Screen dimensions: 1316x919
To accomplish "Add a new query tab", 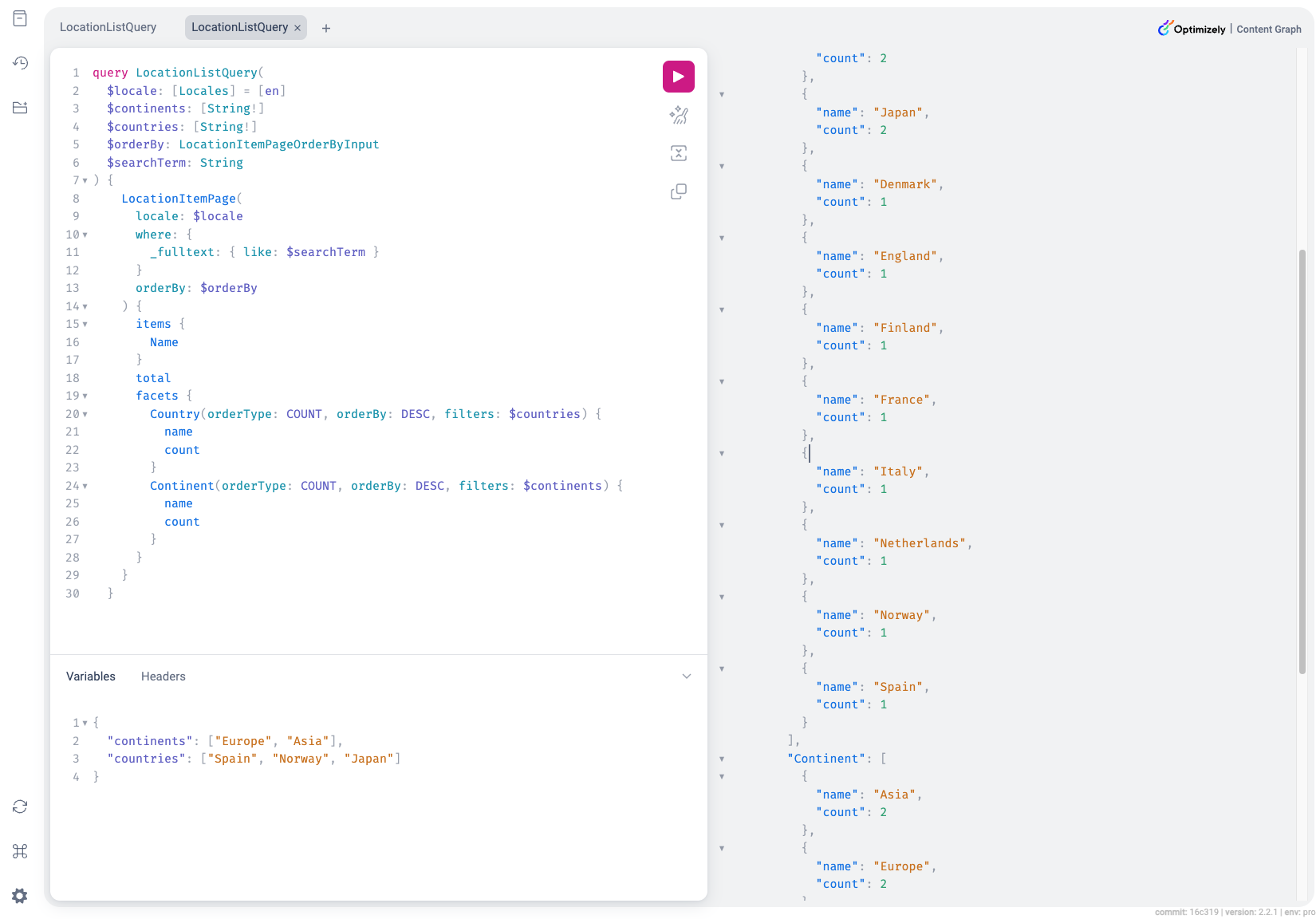I will click(326, 28).
